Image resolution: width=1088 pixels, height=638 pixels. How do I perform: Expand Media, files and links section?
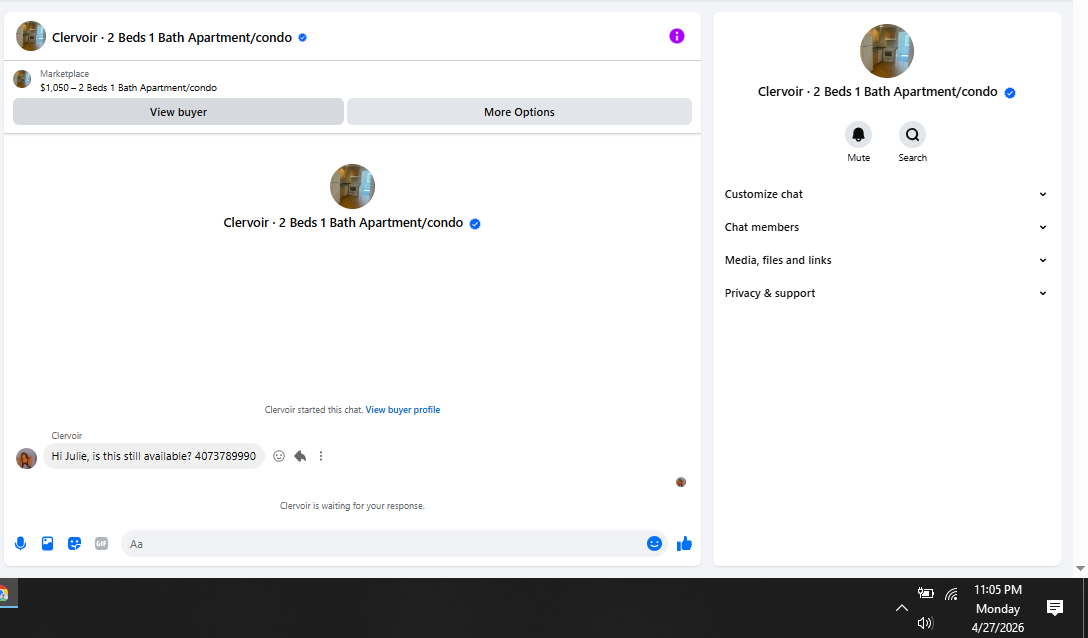(886, 260)
